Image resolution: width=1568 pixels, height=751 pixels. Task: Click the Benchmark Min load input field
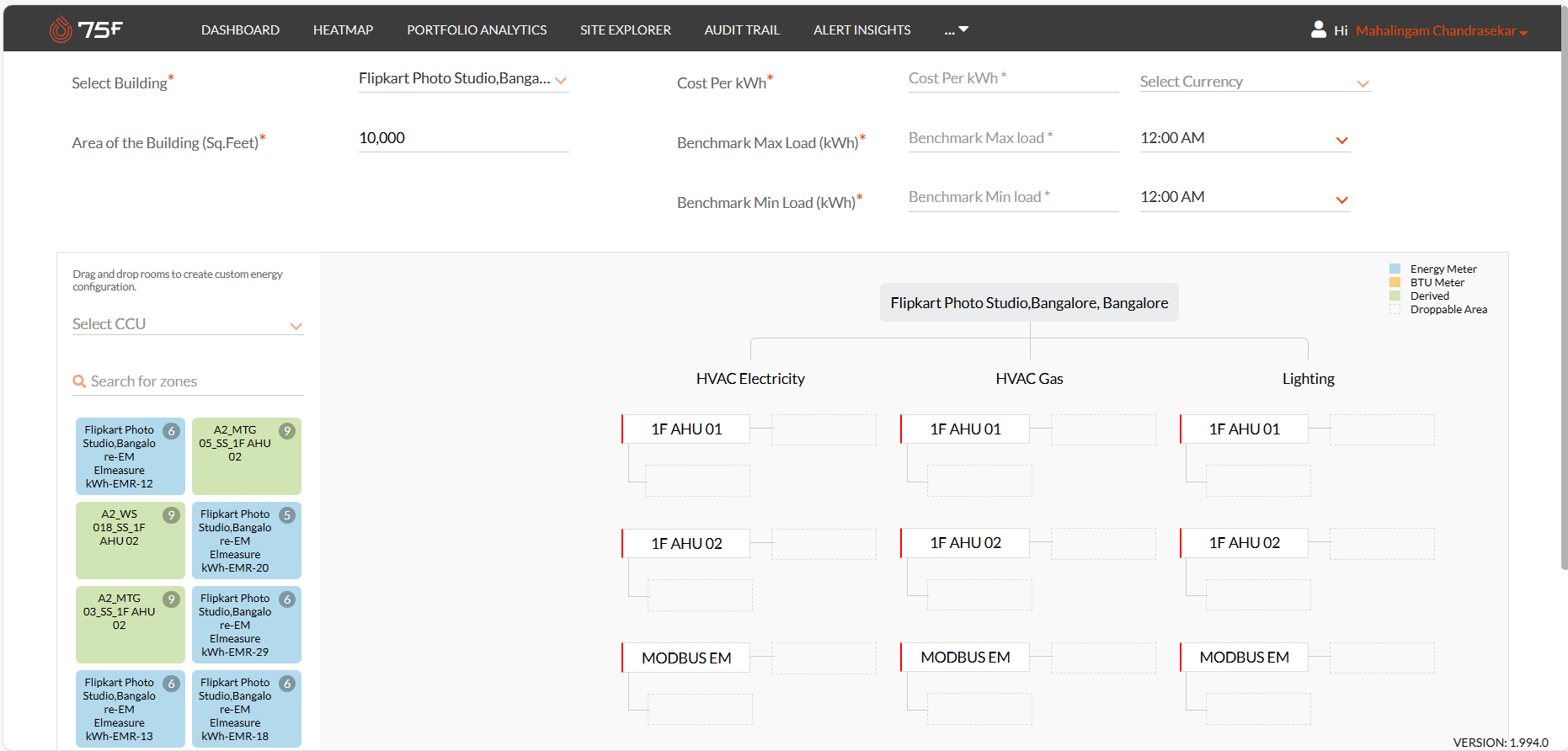tap(1014, 198)
